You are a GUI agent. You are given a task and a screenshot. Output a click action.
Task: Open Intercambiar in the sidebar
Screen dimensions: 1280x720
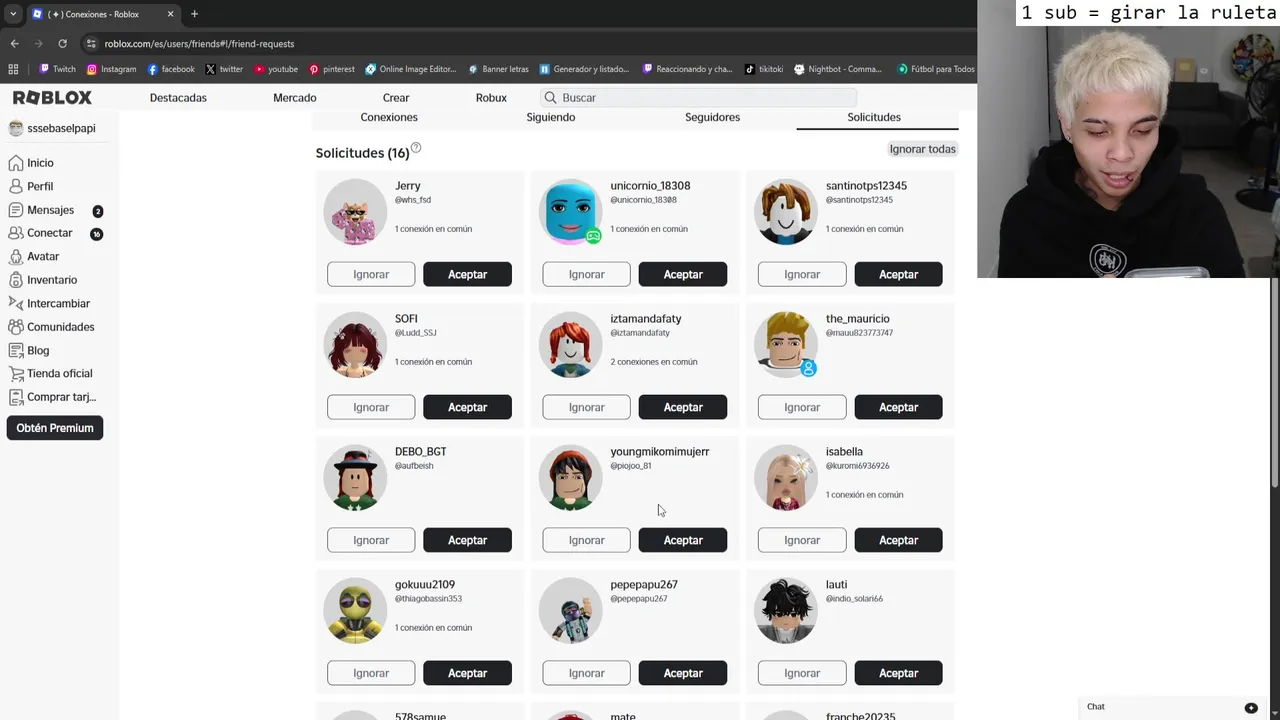click(x=58, y=303)
